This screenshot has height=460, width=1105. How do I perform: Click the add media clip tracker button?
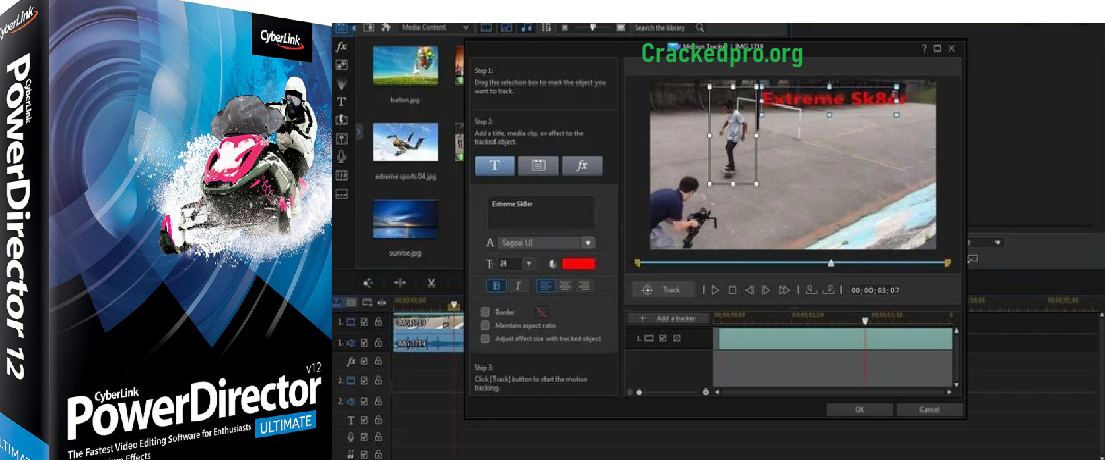[538, 166]
